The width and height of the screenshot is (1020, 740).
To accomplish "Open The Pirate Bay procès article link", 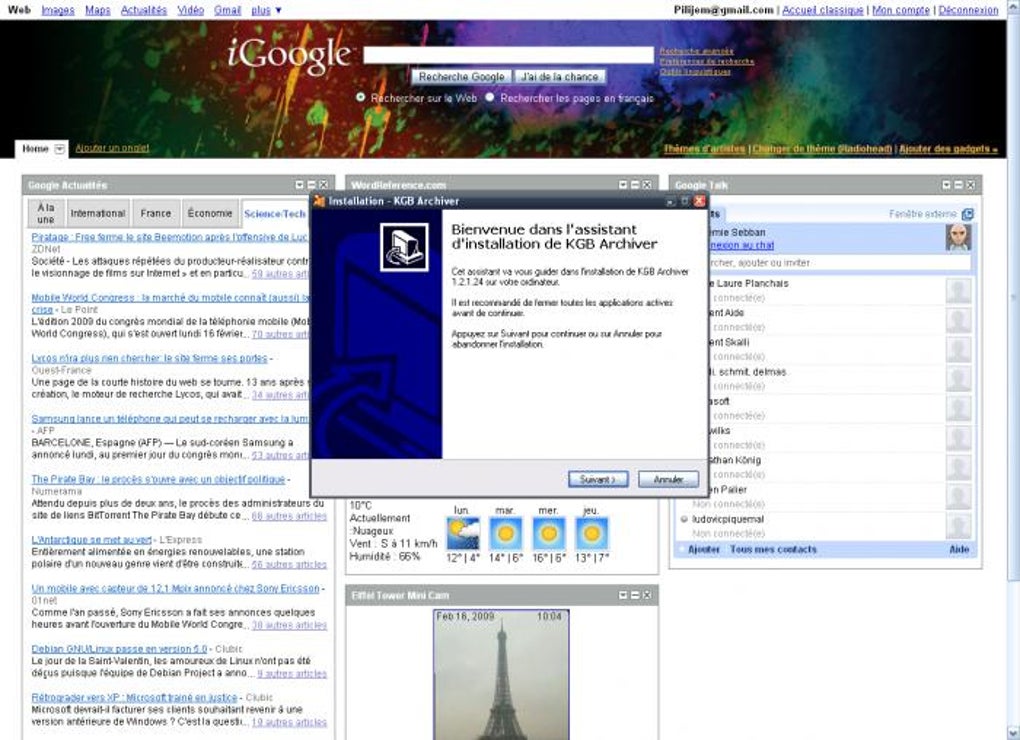I will pyautogui.click(x=158, y=479).
